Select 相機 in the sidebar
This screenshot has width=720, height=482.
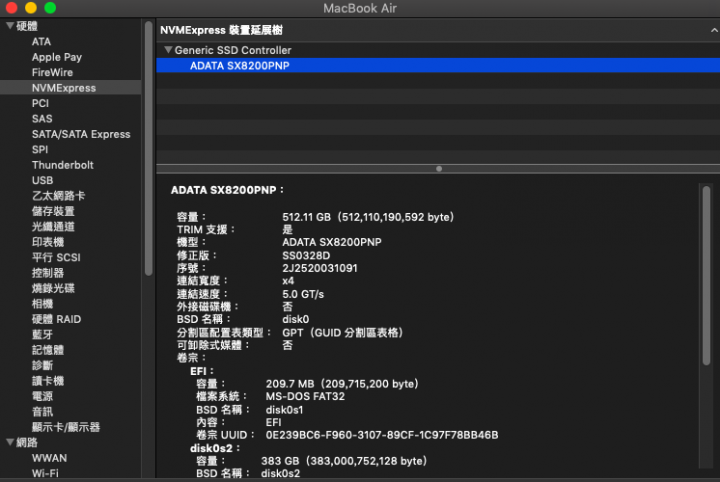pos(42,304)
